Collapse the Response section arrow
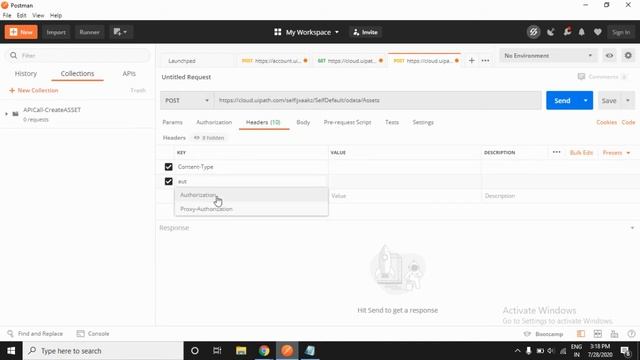640x360 pixels. 632,228
